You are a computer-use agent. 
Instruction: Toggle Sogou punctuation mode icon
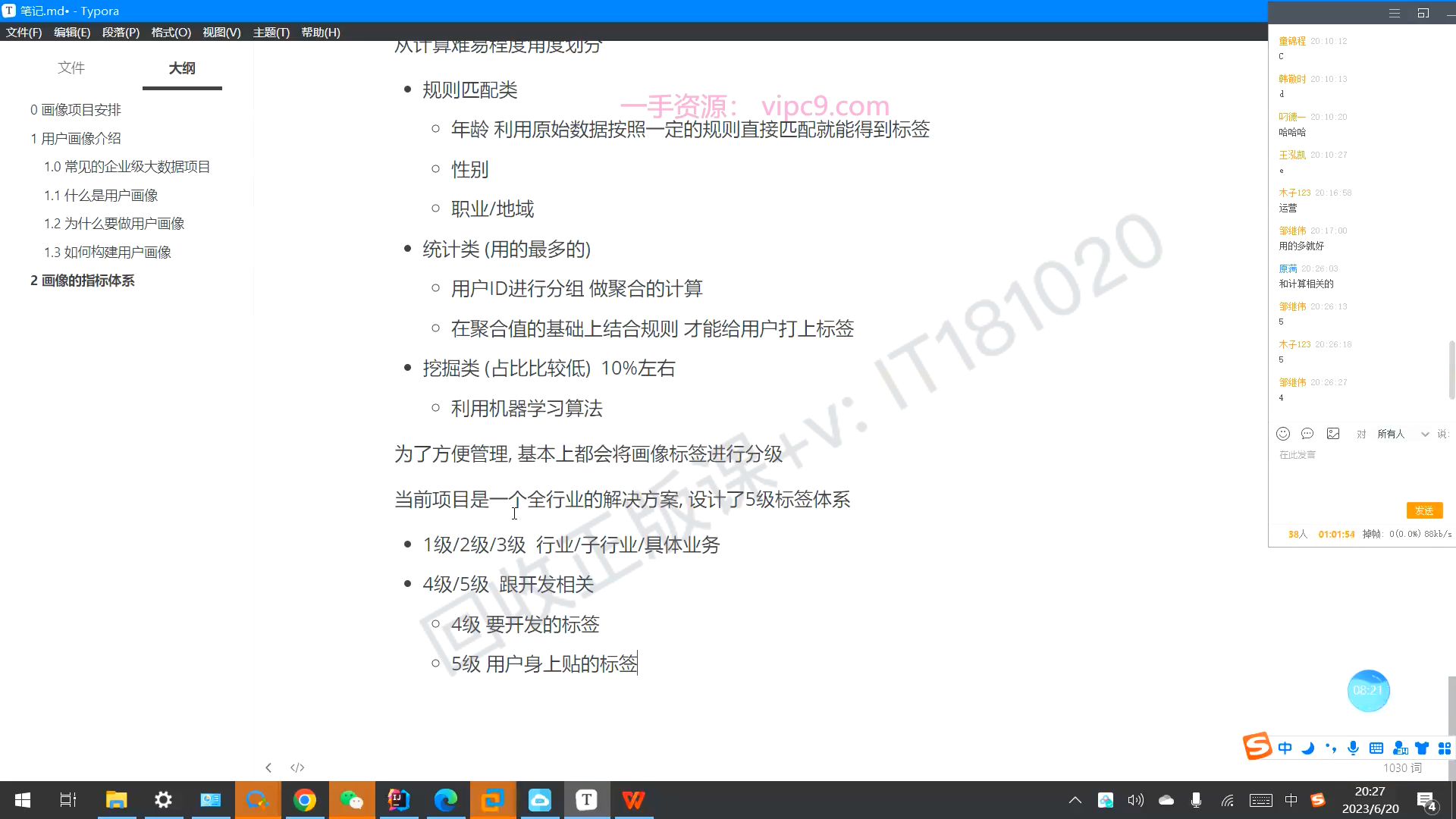1331,748
